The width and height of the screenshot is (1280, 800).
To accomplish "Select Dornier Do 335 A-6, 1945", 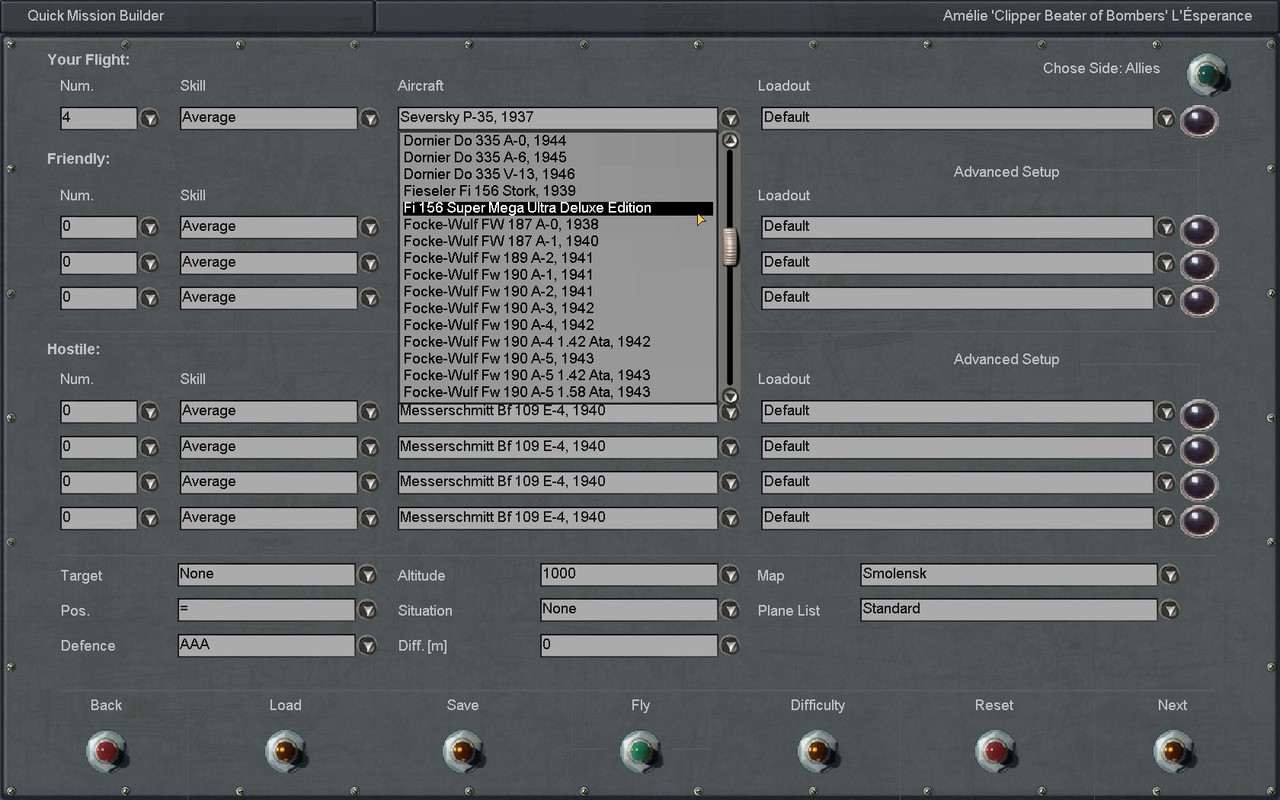I will point(557,157).
